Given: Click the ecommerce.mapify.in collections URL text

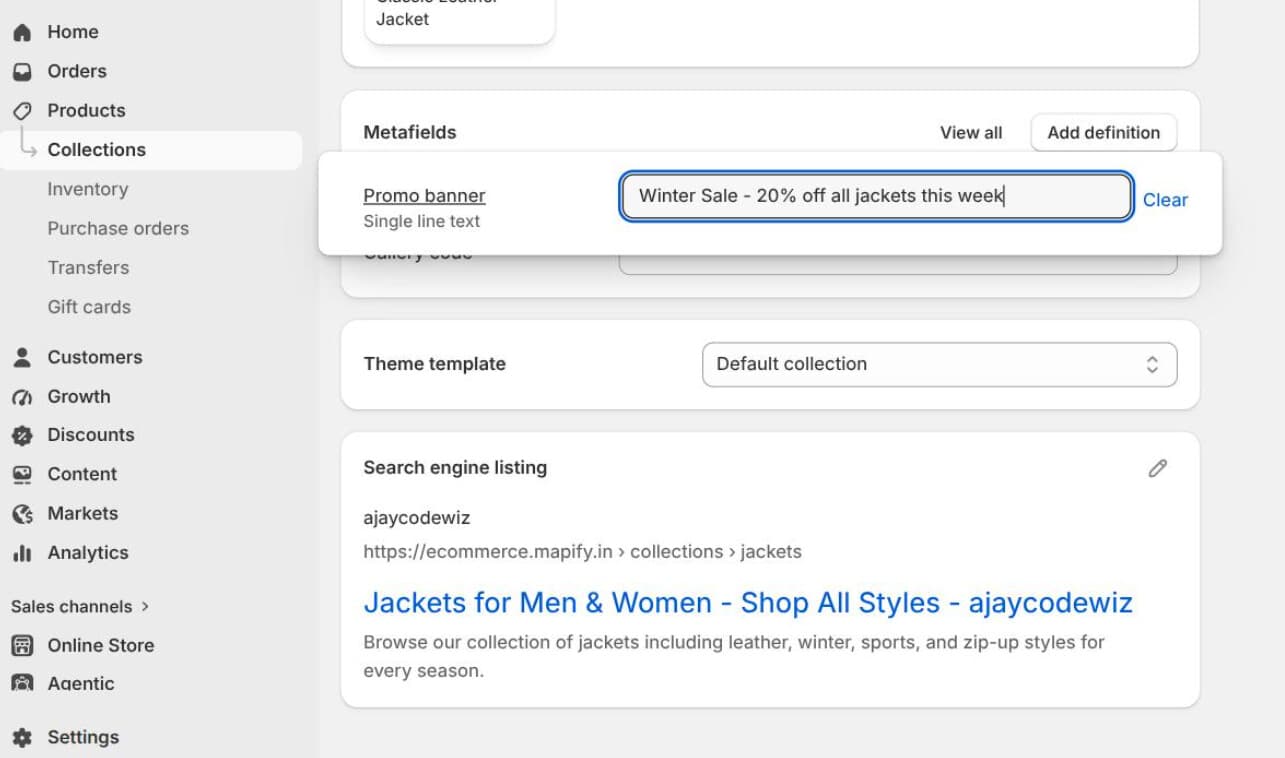Looking at the screenshot, I should (582, 552).
